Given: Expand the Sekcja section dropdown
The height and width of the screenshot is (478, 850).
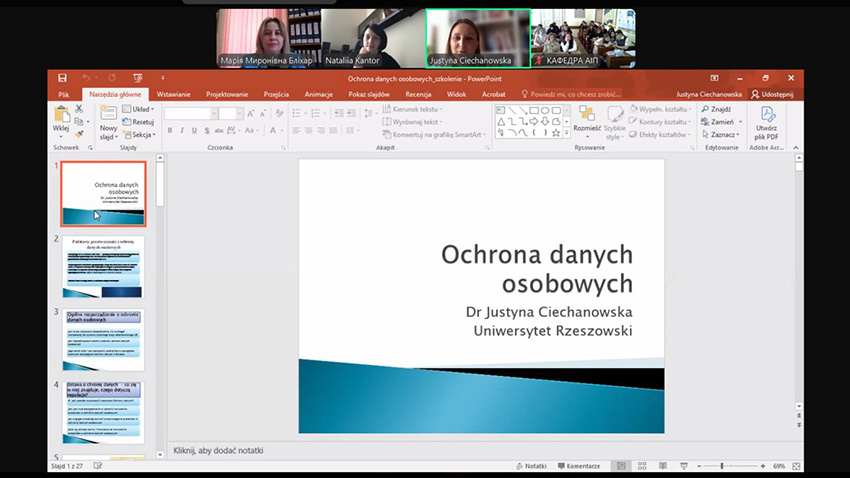Looking at the screenshot, I should tap(141, 134).
